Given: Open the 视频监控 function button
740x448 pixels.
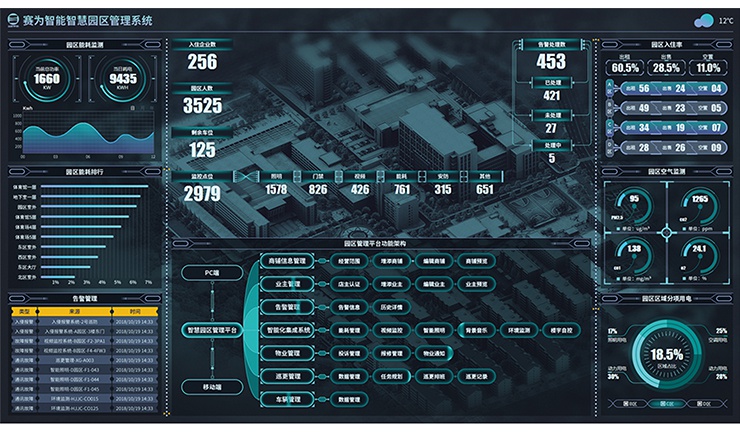Looking at the screenshot, I should 390,329.
